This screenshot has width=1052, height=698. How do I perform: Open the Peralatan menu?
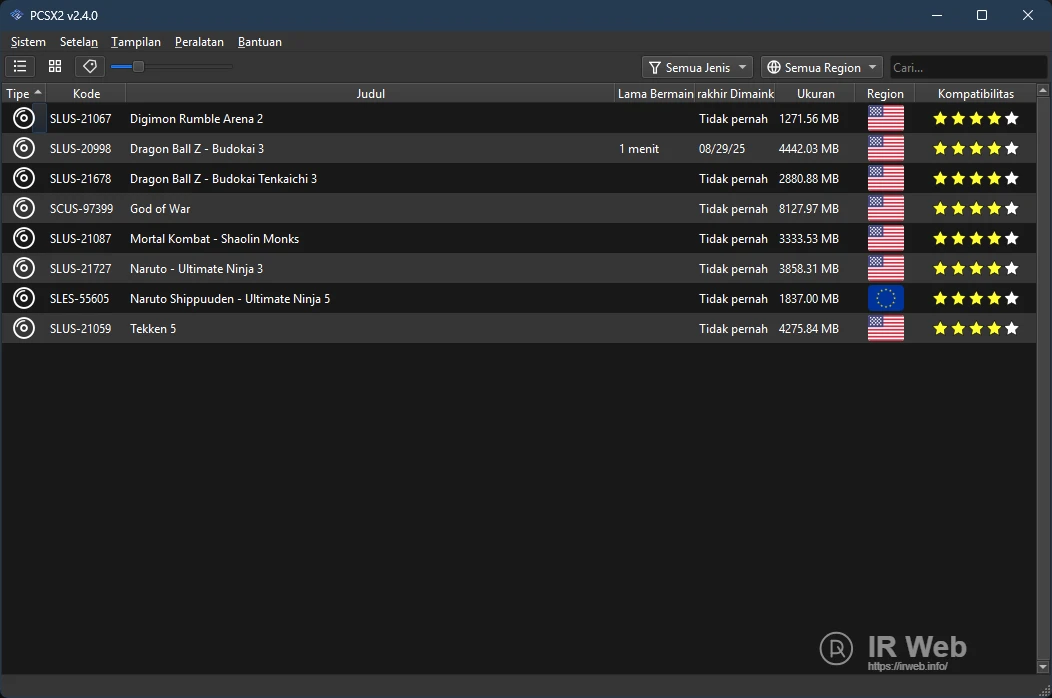pyautogui.click(x=199, y=42)
